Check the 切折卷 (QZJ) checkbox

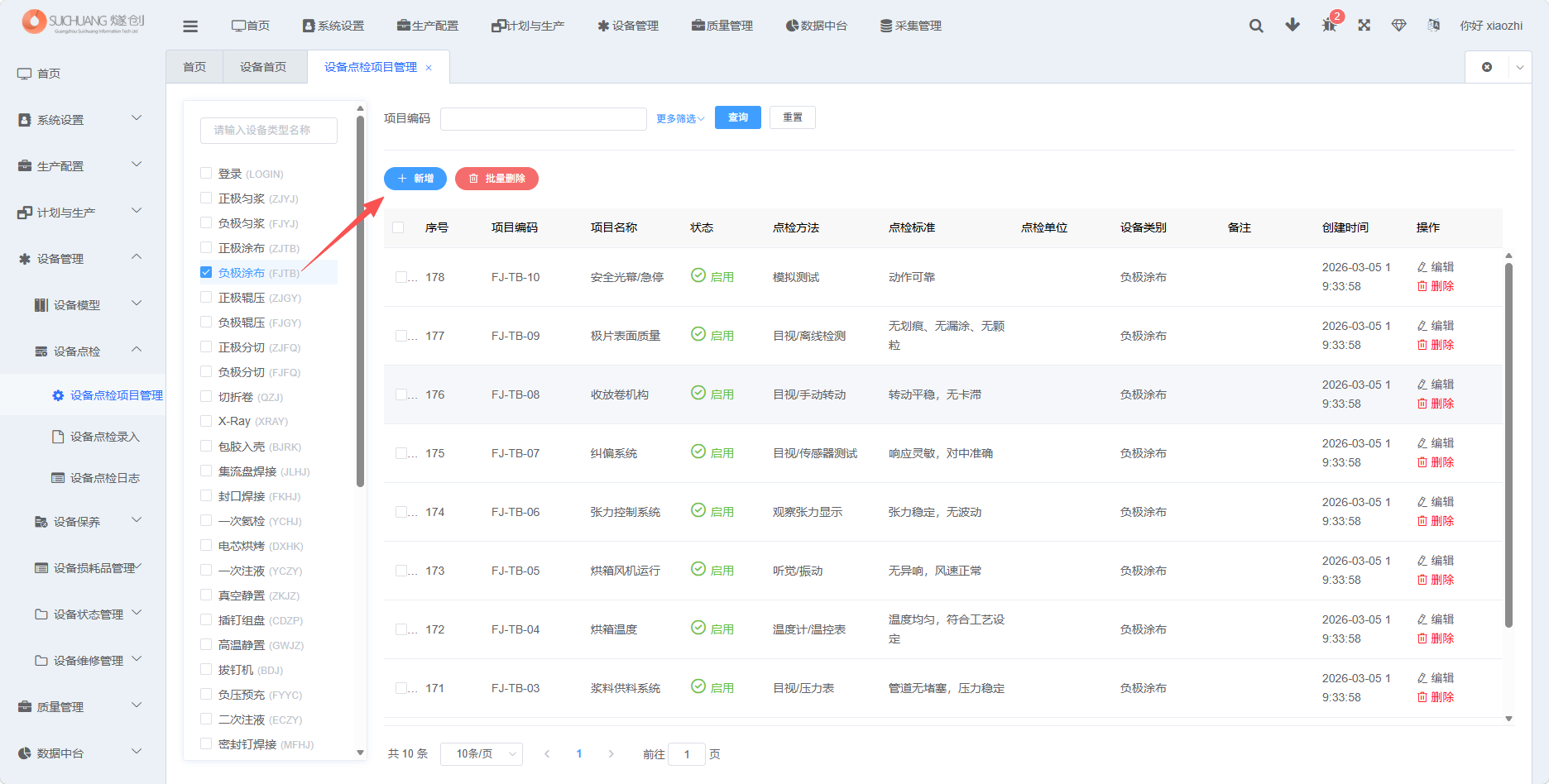click(206, 396)
